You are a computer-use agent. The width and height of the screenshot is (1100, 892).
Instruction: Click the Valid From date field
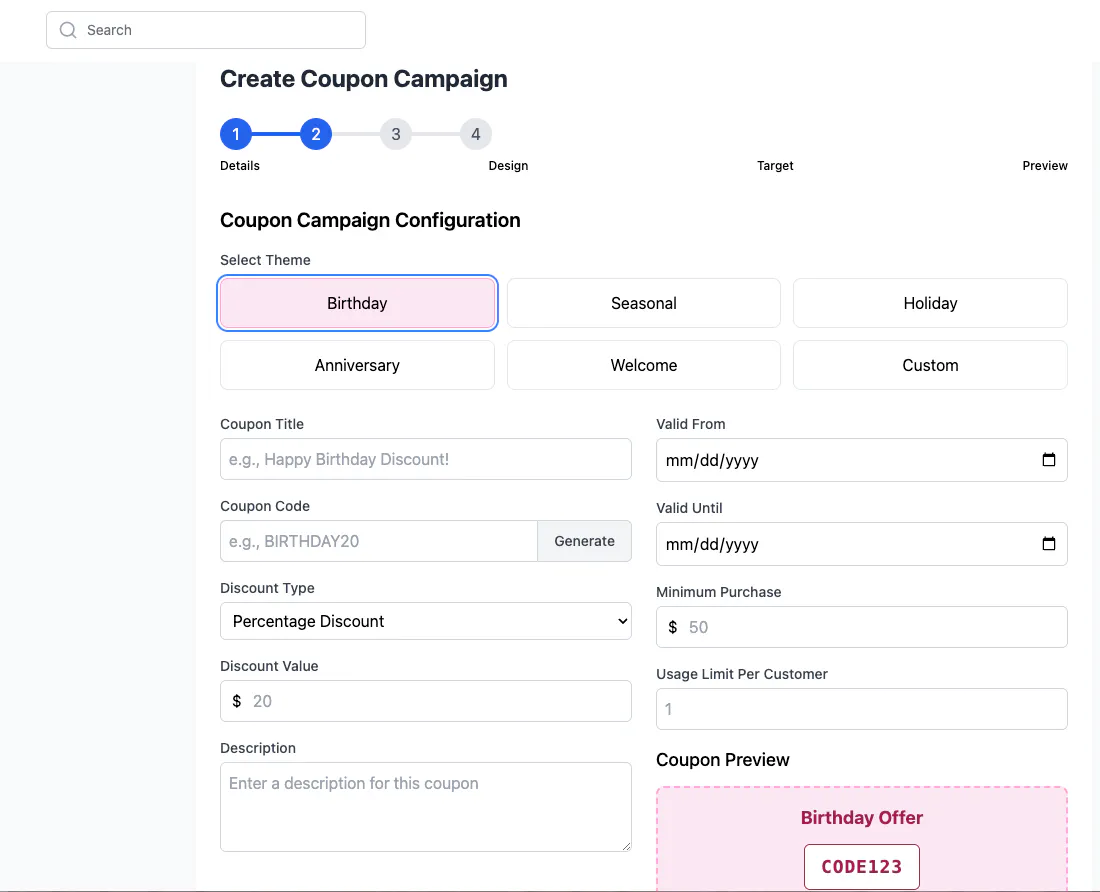861,460
